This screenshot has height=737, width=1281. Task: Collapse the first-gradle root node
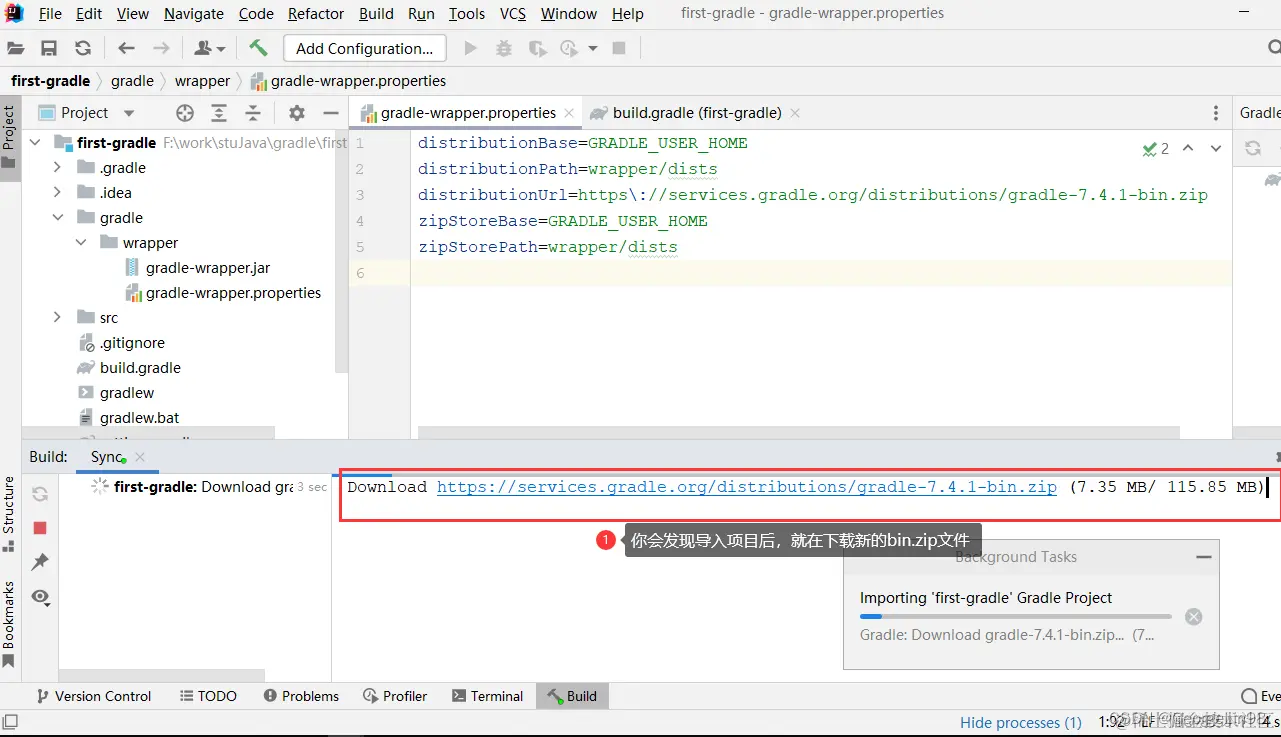coord(36,143)
